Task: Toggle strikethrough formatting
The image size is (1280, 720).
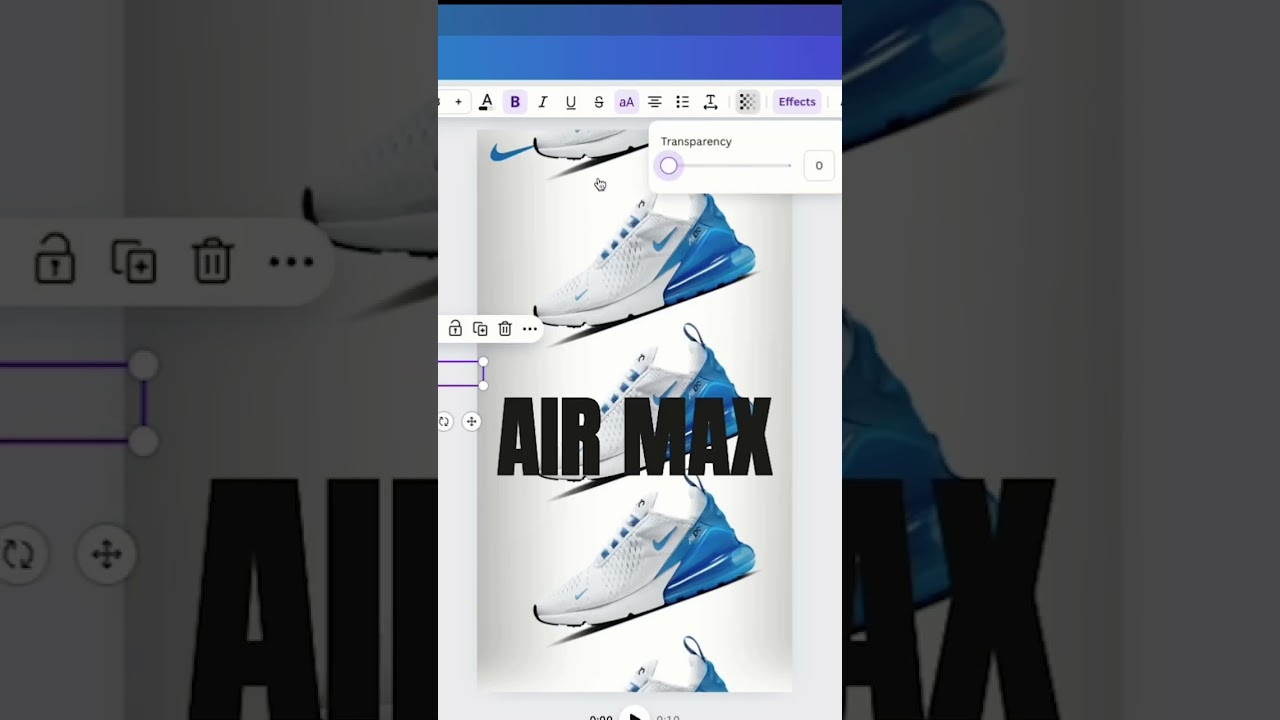Action: pyautogui.click(x=599, y=102)
